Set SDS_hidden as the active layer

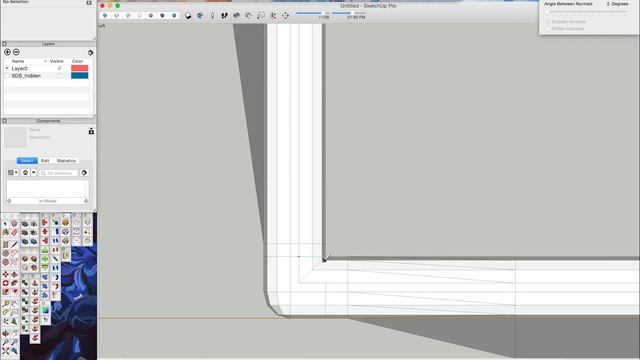7,76
